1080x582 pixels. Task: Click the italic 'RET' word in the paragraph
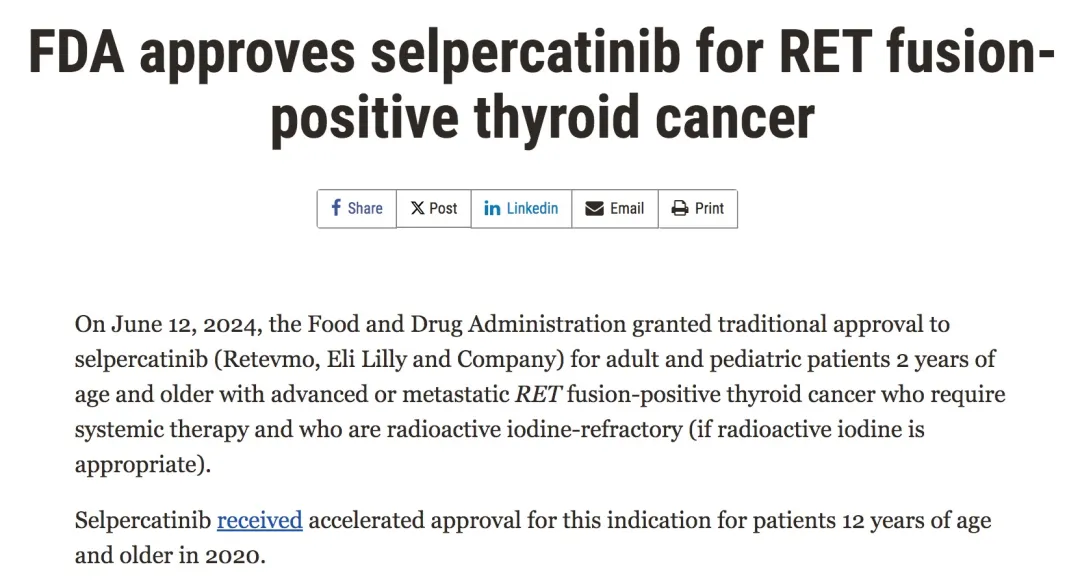point(540,394)
